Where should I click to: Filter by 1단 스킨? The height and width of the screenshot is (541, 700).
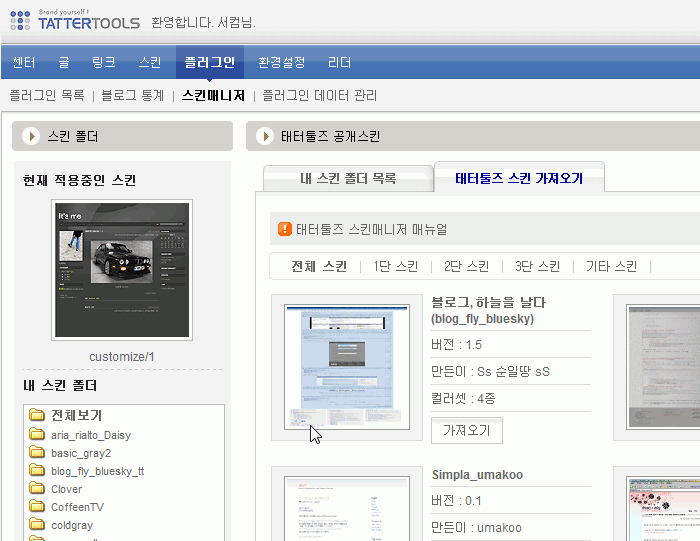(x=396, y=266)
